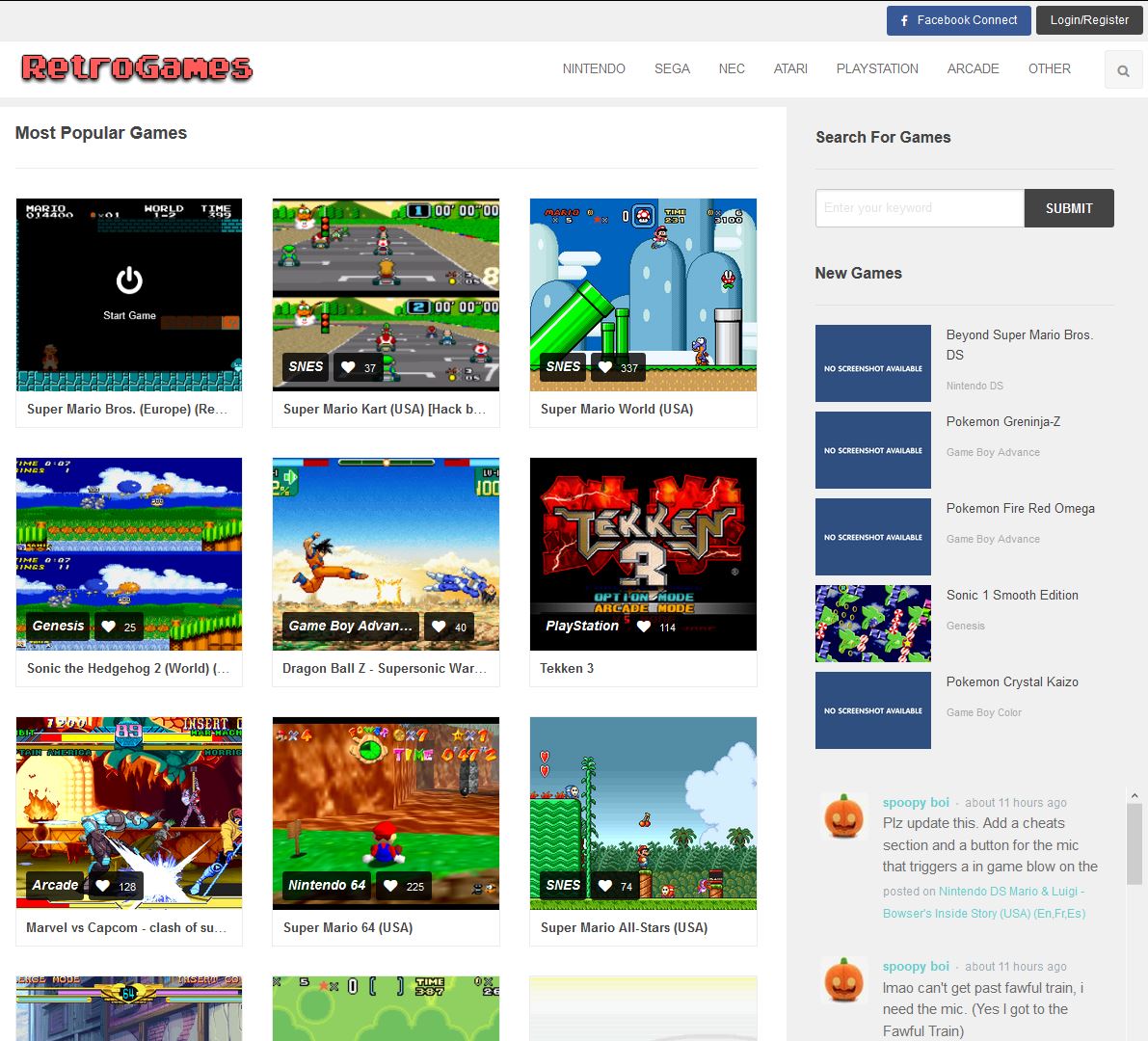The image size is (1148, 1041).
Task: Click the SNES badge on Super Mario Kart
Action: coord(306,367)
